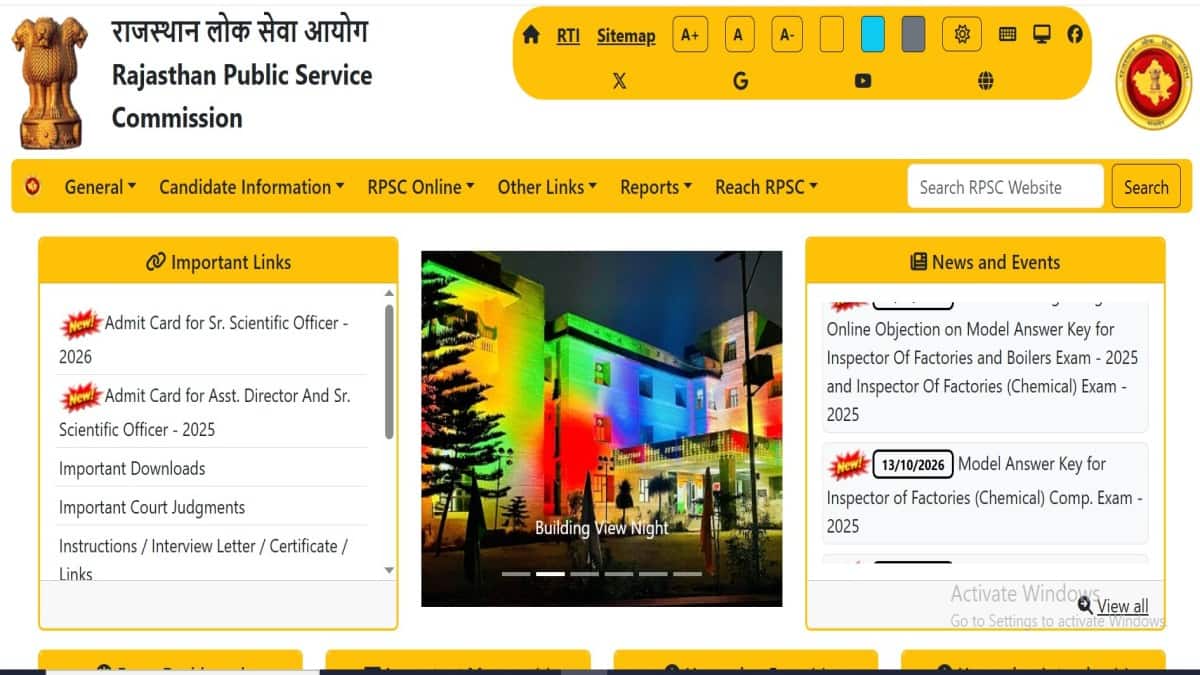Open the RTI link
This screenshot has width=1200, height=675.
(568, 35)
